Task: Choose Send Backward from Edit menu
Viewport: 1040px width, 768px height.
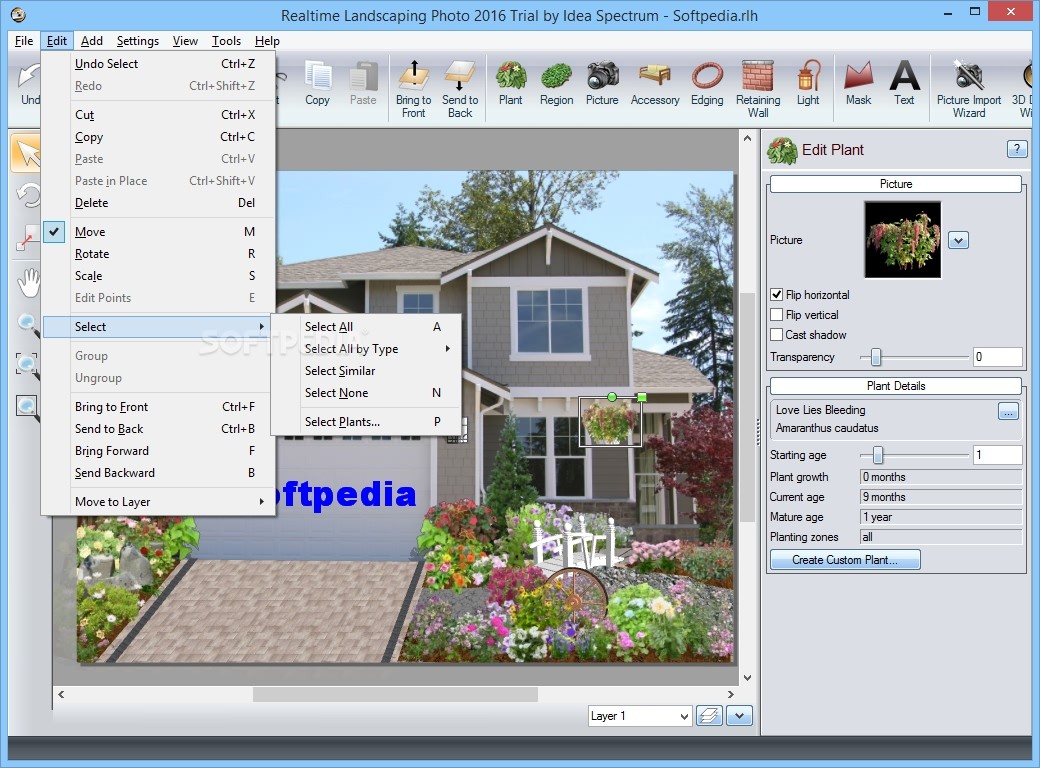Action: 159,473
